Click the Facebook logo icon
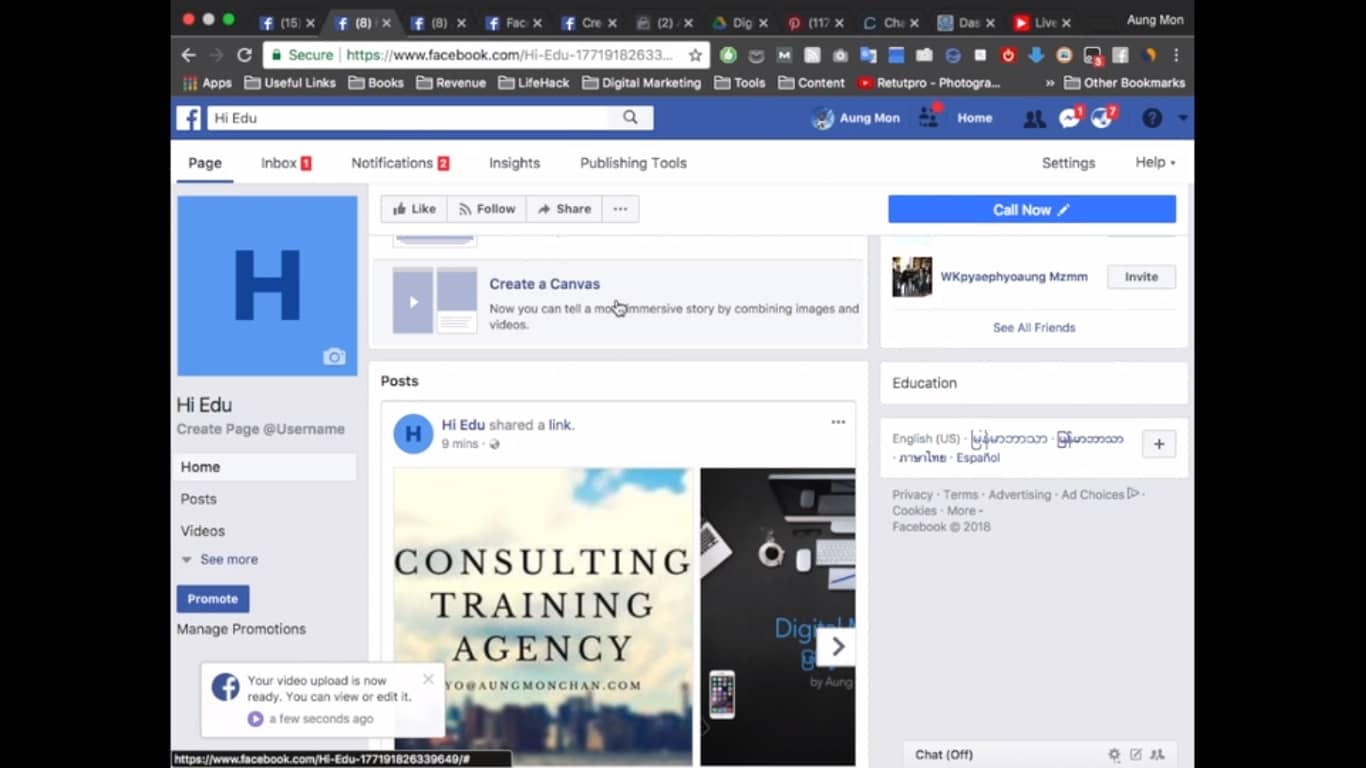 189,118
